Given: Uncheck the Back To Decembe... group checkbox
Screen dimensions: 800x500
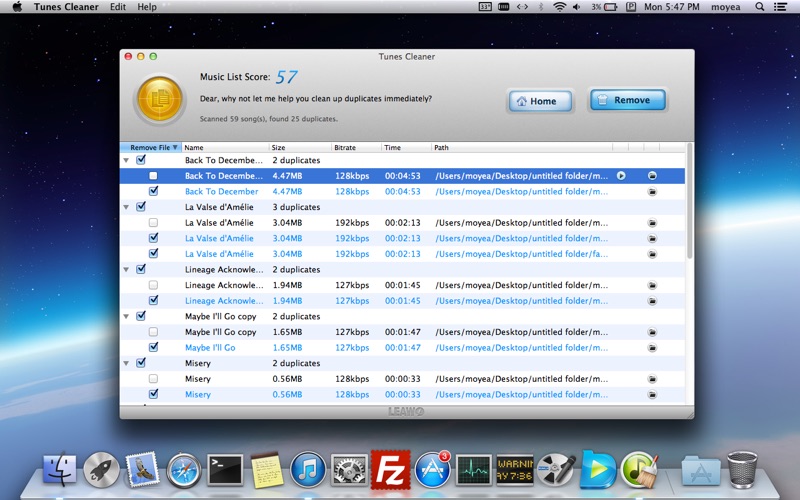Looking at the screenshot, I should point(141,160).
